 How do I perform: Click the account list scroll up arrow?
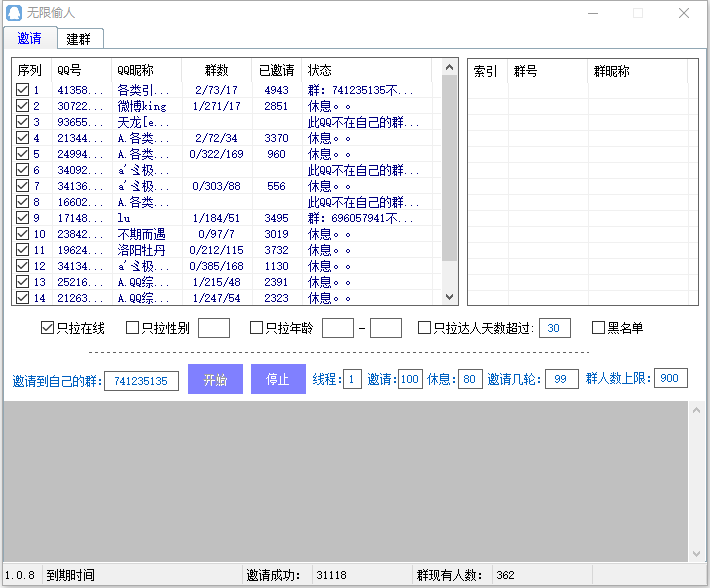tap(449, 67)
